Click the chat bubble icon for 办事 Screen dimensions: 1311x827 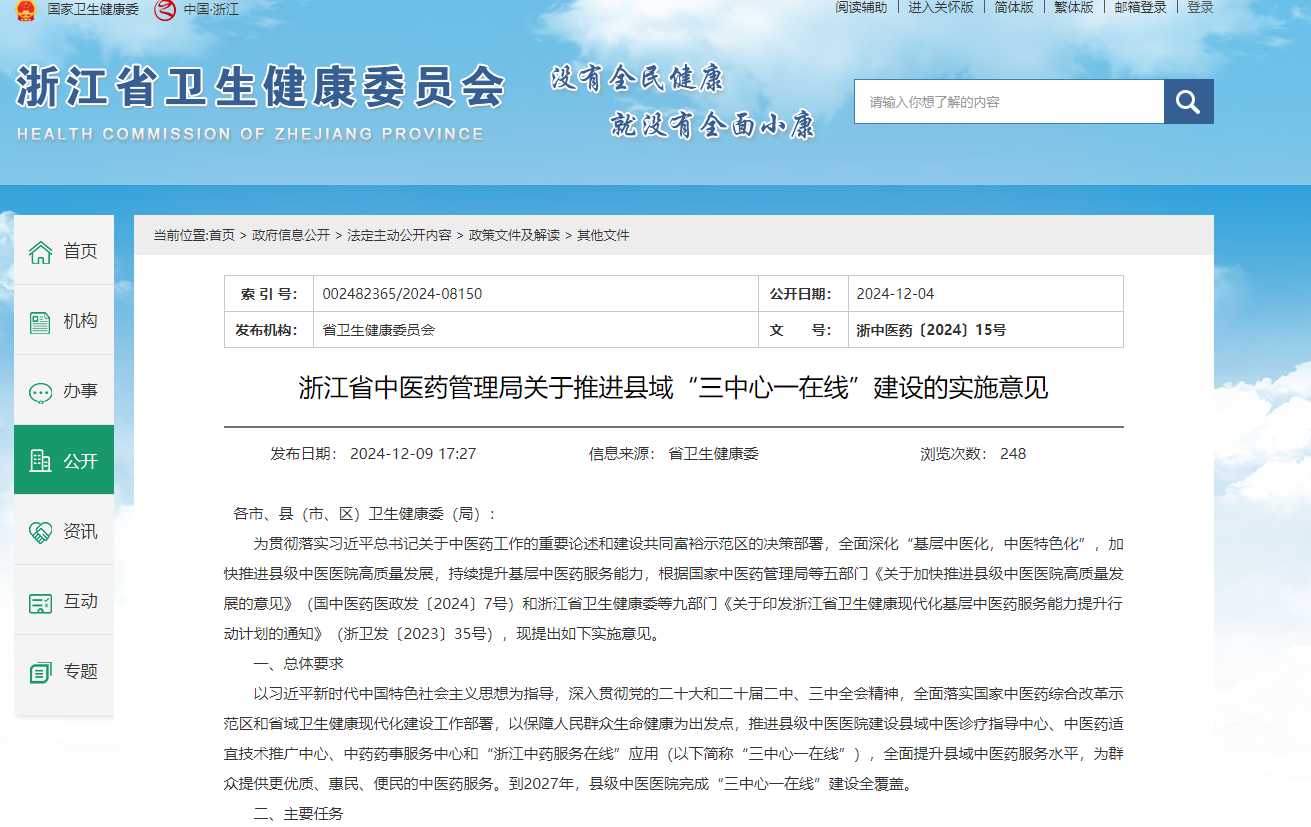coord(40,392)
